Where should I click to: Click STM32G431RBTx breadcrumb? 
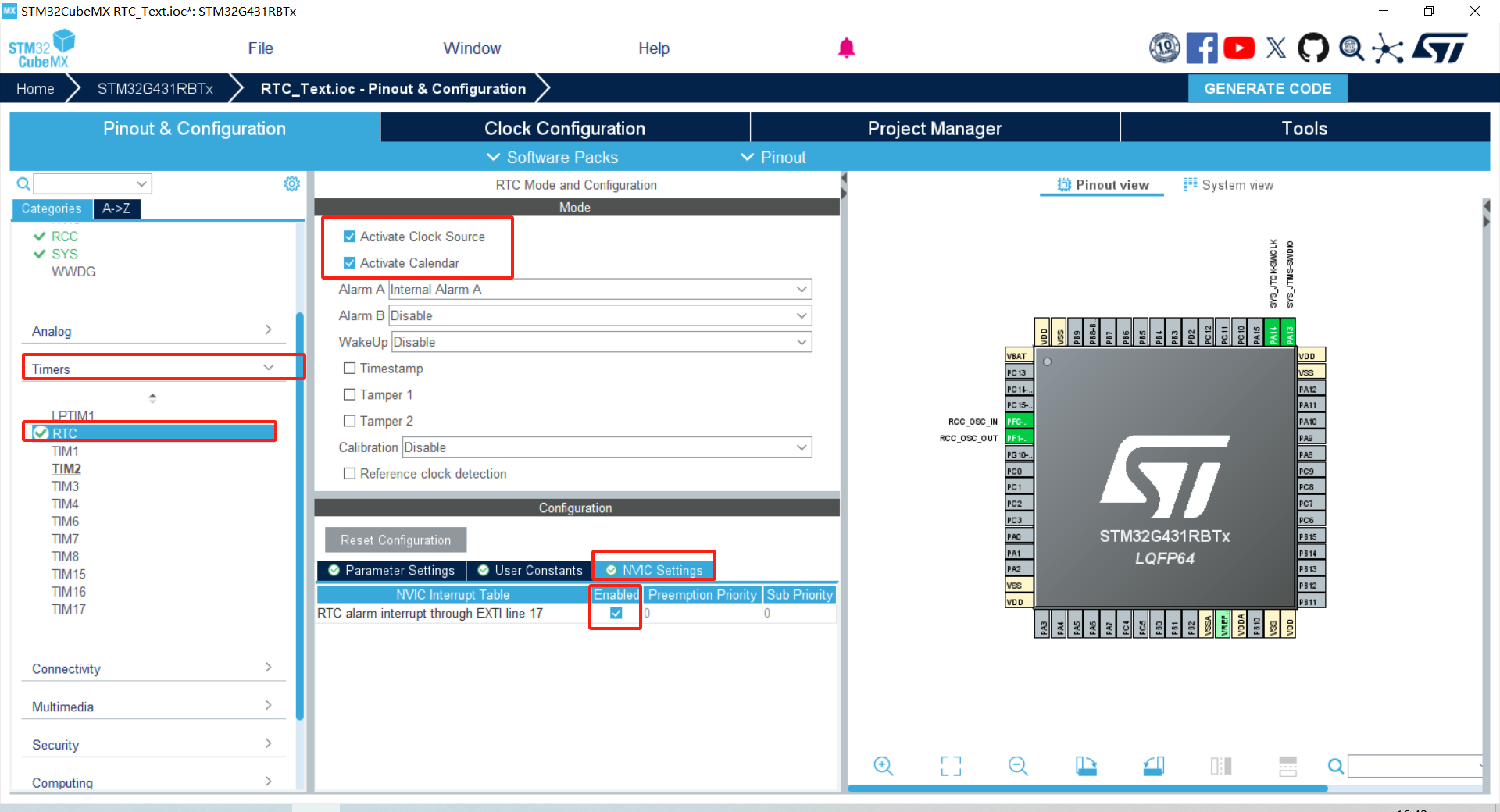[x=155, y=89]
